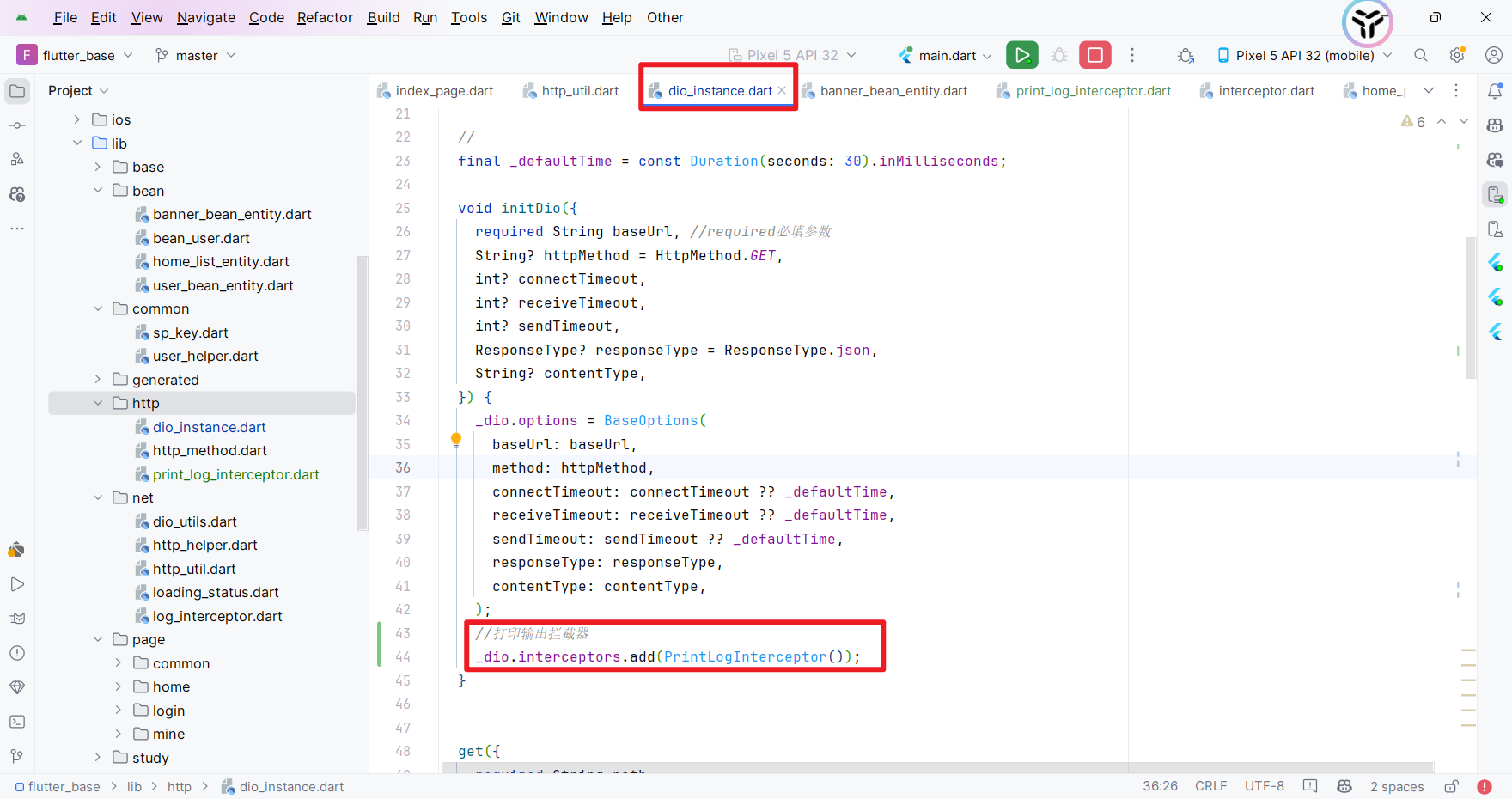The width and height of the screenshot is (1512, 799).
Task: Change UTF-8 file encoding in status bar
Action: [x=1265, y=786]
